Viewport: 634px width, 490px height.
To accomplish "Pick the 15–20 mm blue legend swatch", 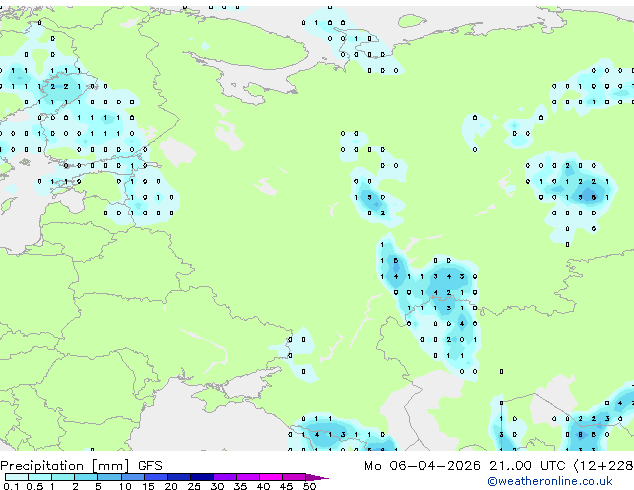I will (x=156, y=477).
